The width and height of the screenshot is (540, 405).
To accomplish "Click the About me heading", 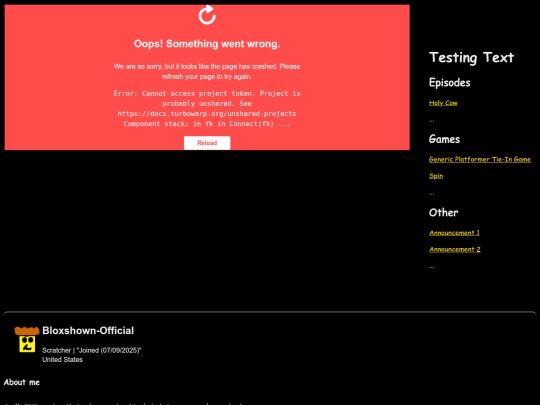I will (x=22, y=382).
